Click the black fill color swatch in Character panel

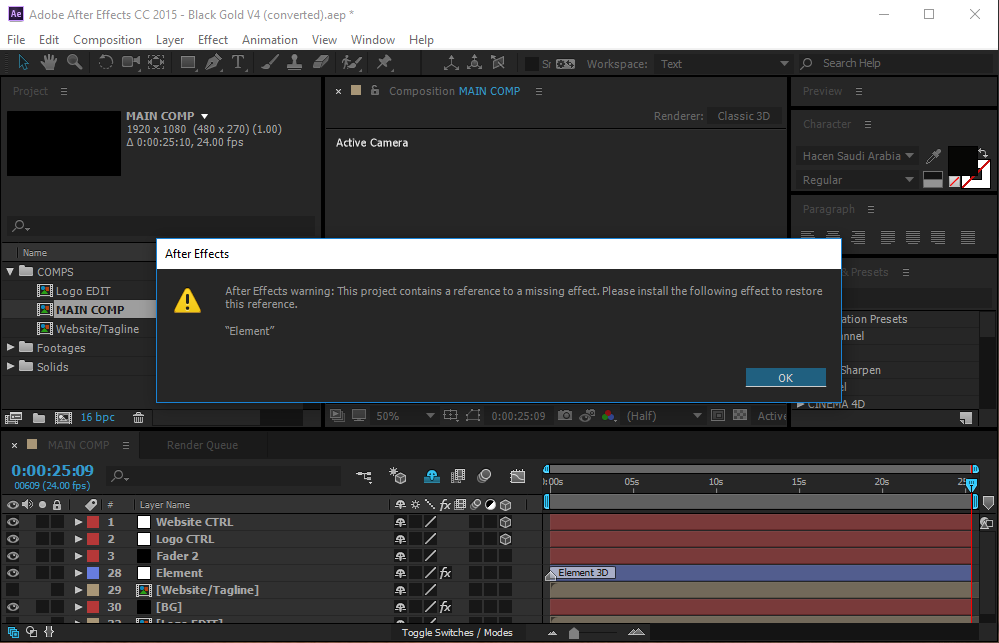coord(961,159)
